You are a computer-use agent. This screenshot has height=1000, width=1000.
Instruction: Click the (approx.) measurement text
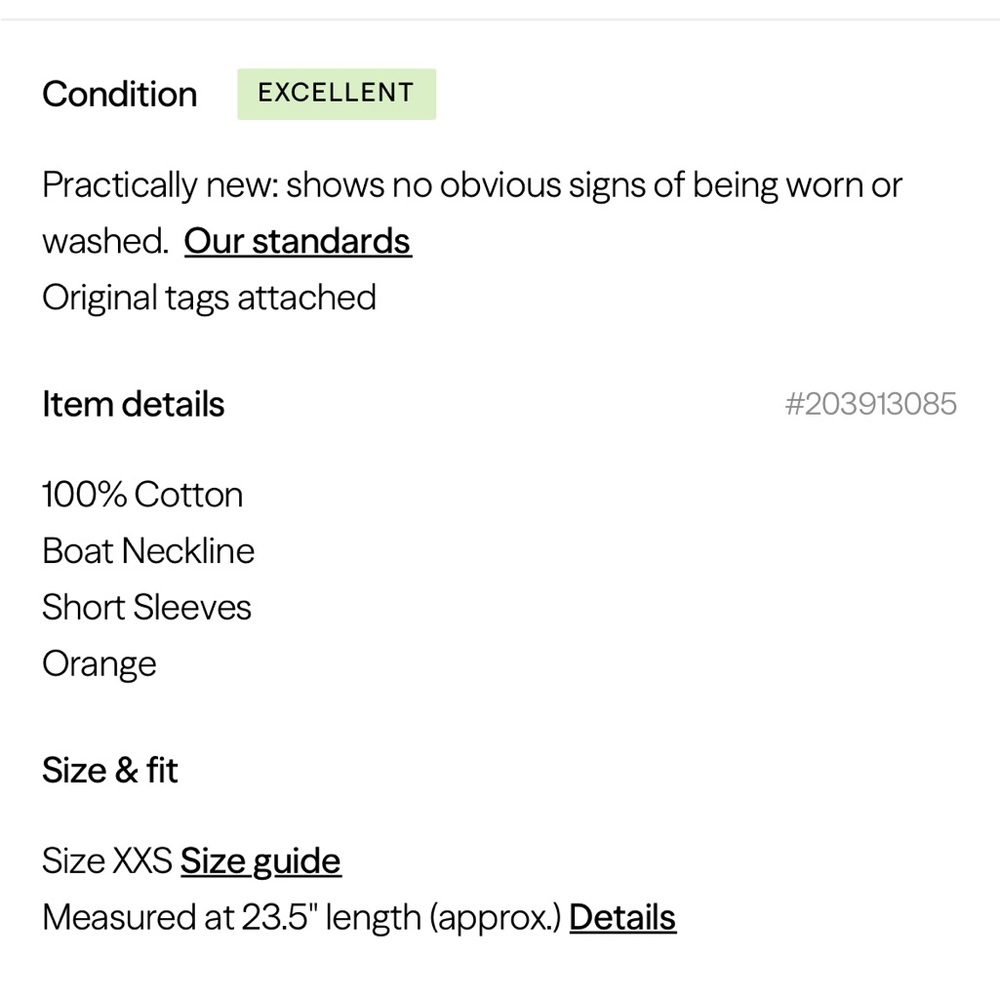click(x=496, y=919)
